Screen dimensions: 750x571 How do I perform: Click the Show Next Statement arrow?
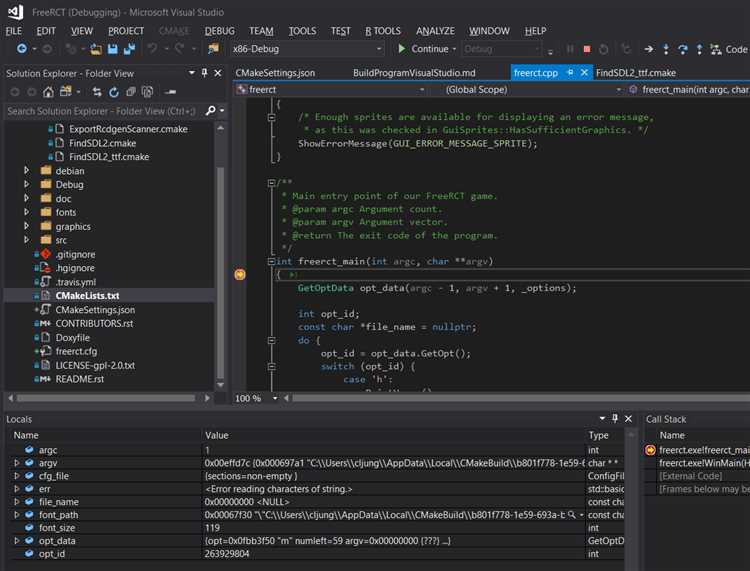pos(649,49)
